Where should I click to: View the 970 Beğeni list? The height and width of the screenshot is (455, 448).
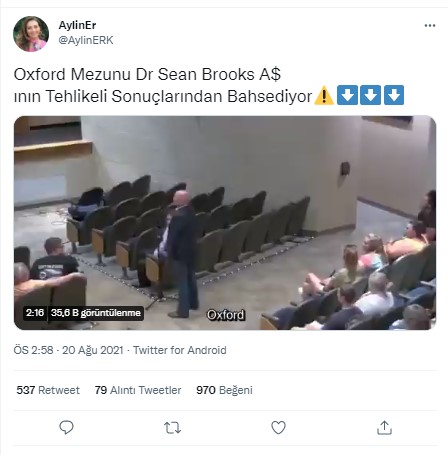[x=224, y=390]
